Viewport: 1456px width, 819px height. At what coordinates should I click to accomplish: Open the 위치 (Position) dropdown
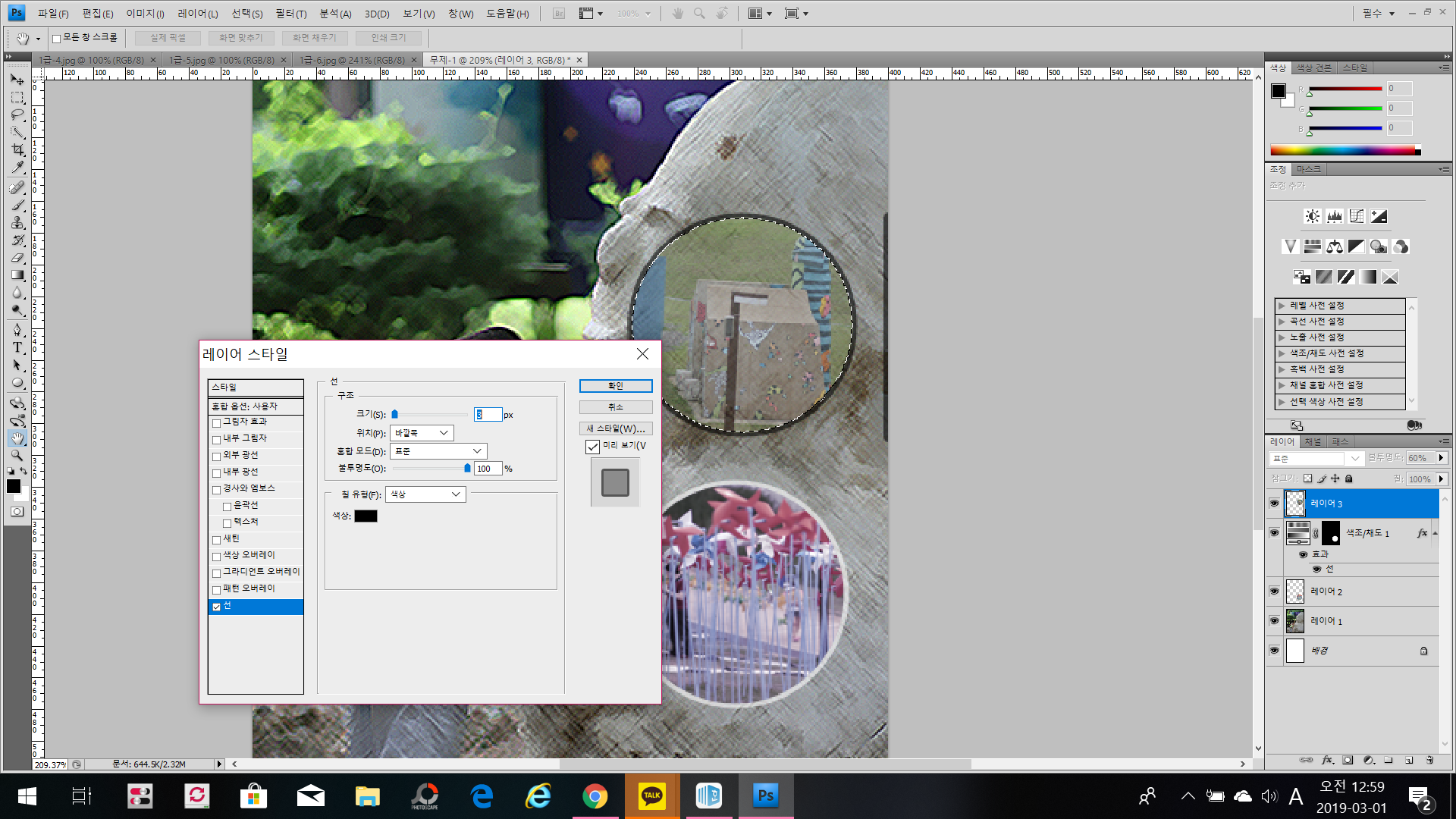point(422,433)
